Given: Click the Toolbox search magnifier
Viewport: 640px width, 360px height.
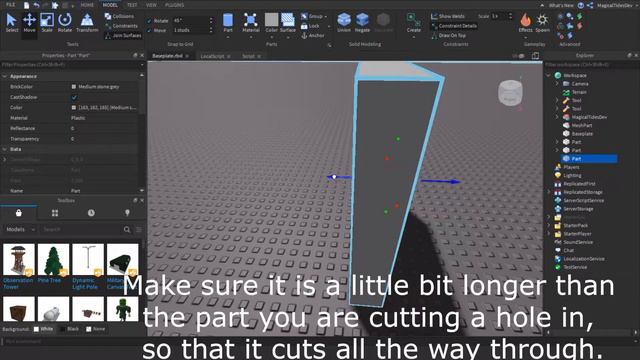Looking at the screenshot, I should coord(127,229).
